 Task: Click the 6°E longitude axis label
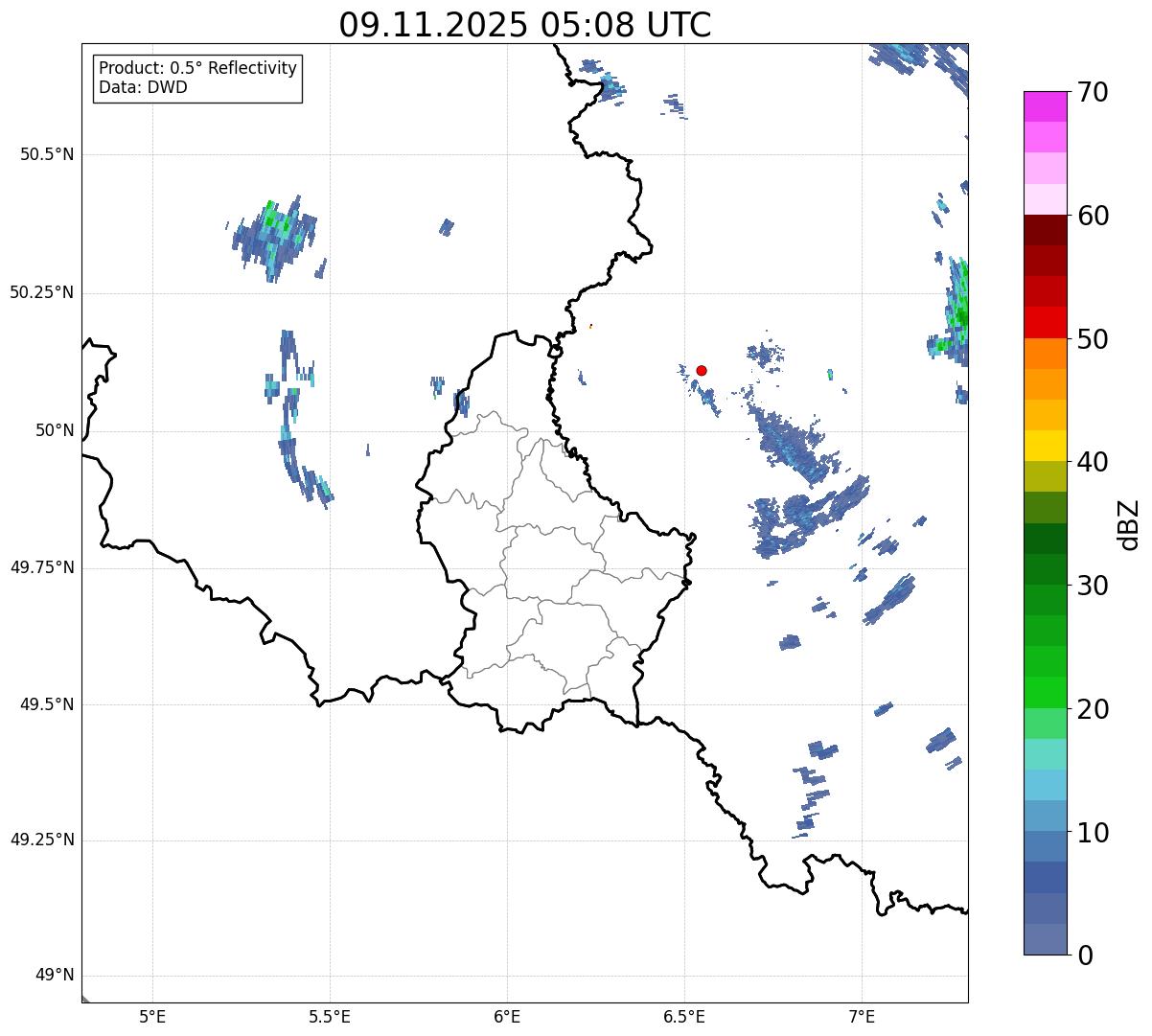(507, 1016)
